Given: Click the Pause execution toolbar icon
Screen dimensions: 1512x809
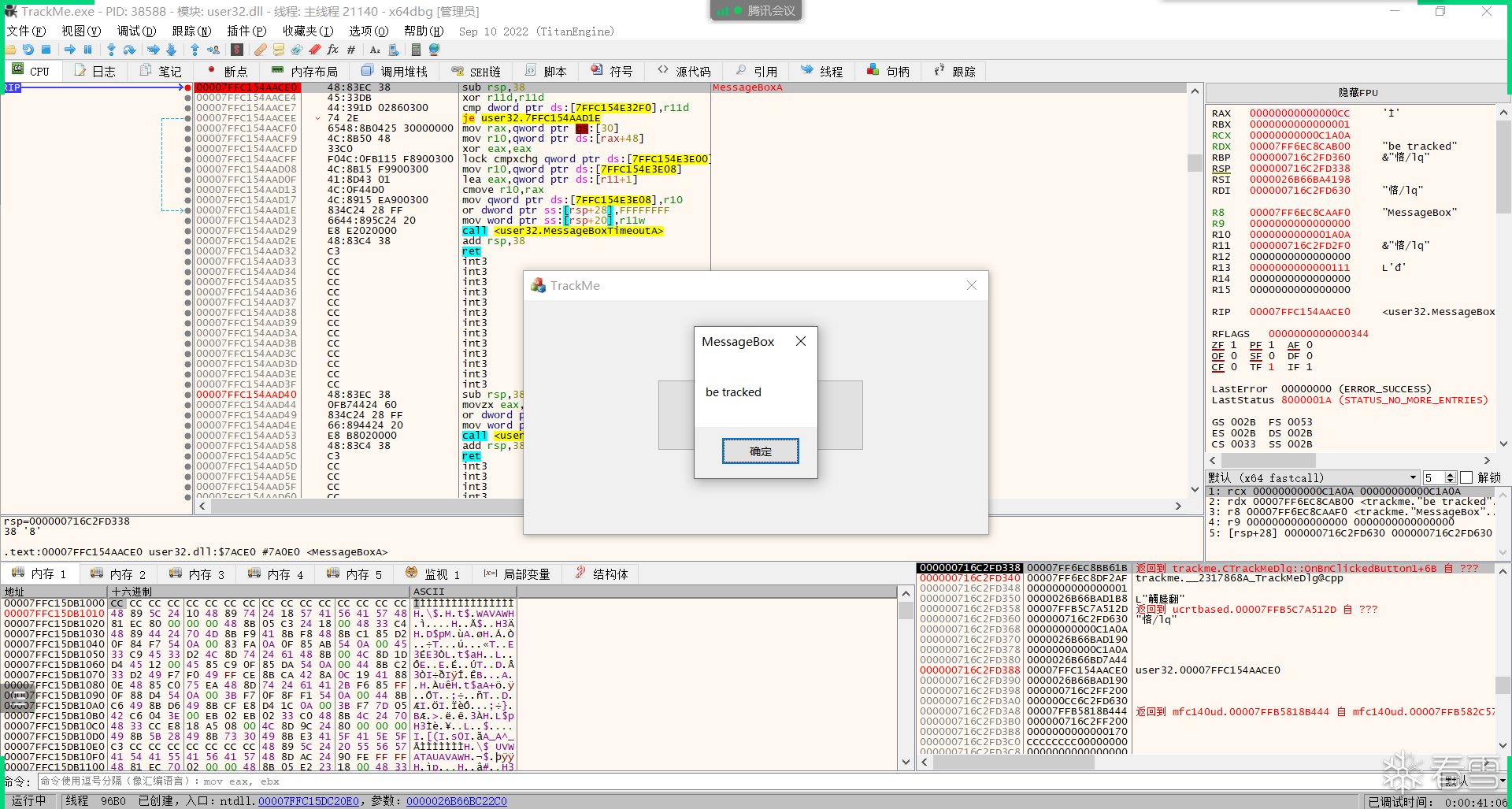Looking at the screenshot, I should 88,50.
